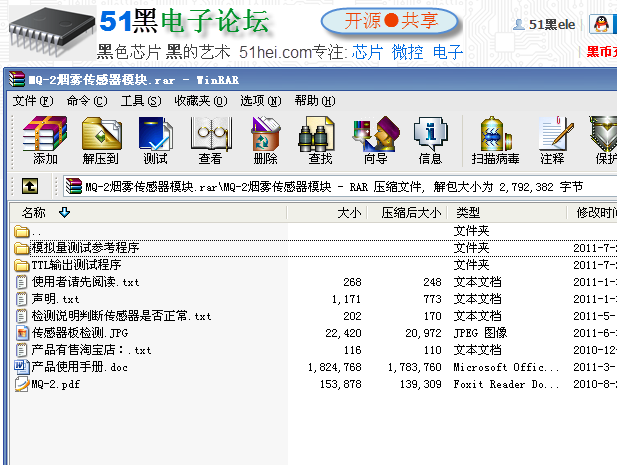Click PDF icon of MQ-2.pdf
Viewport: 617px width, 465px height.
[22, 384]
